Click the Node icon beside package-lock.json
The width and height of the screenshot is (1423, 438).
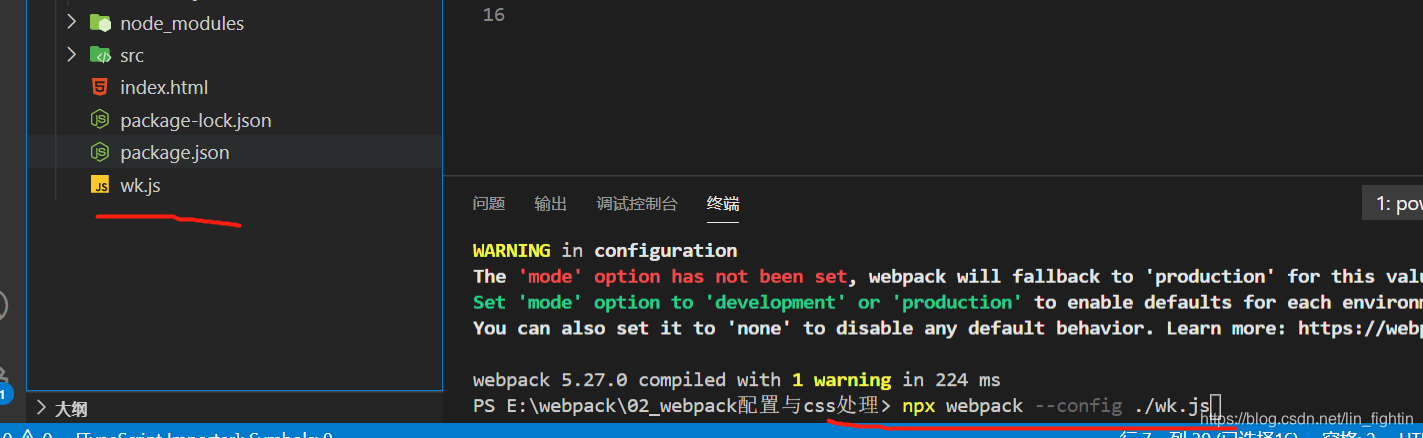100,120
